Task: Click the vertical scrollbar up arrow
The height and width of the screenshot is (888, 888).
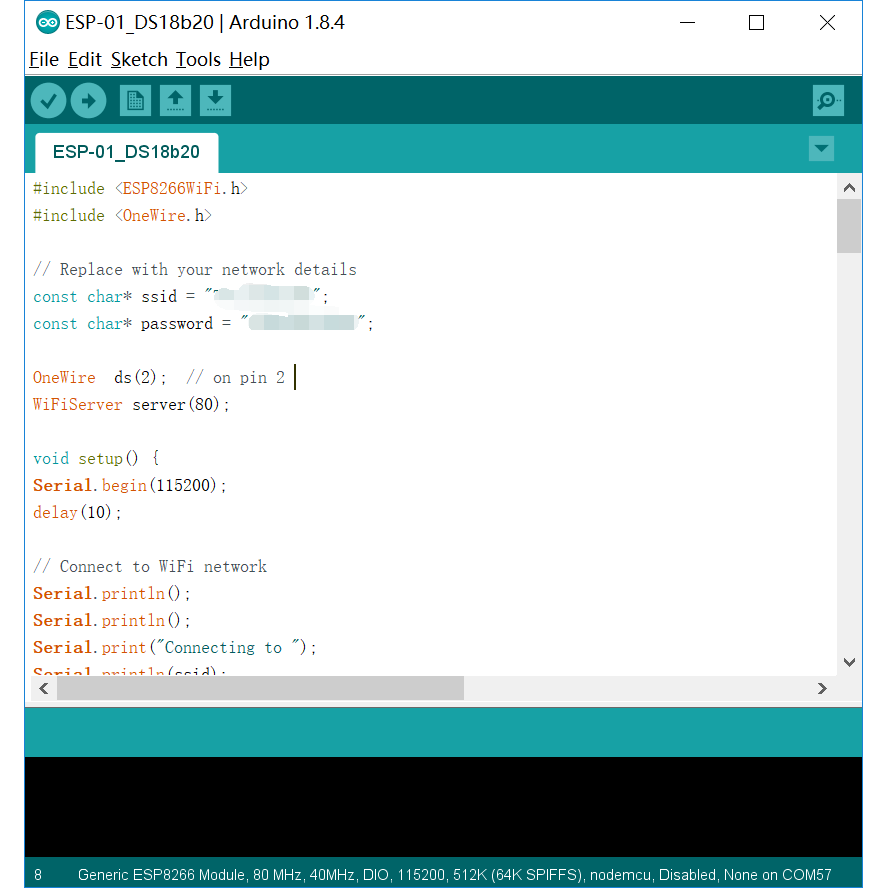Action: point(849,187)
